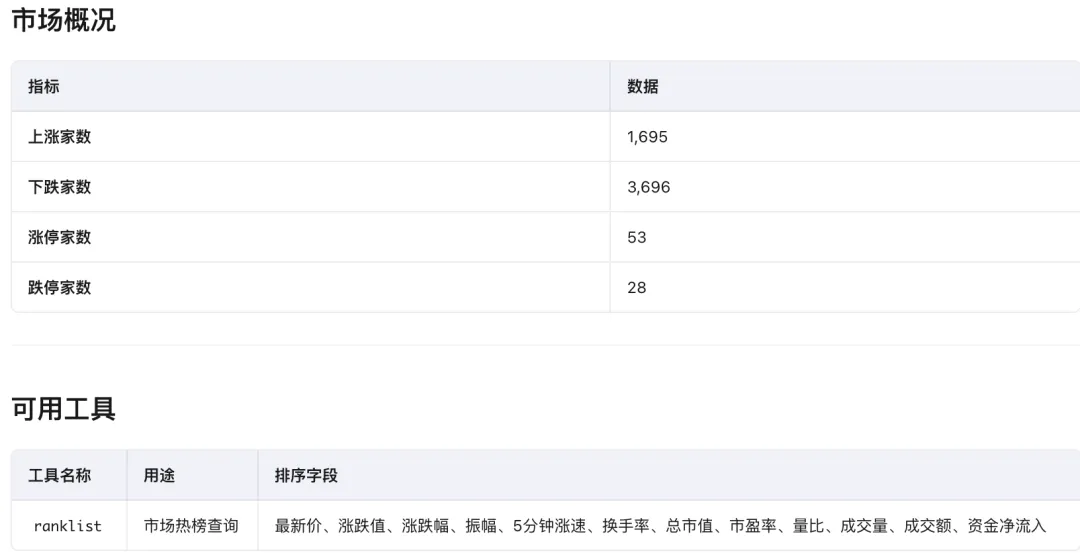Click the 市场热榜查询 cell

(191, 526)
